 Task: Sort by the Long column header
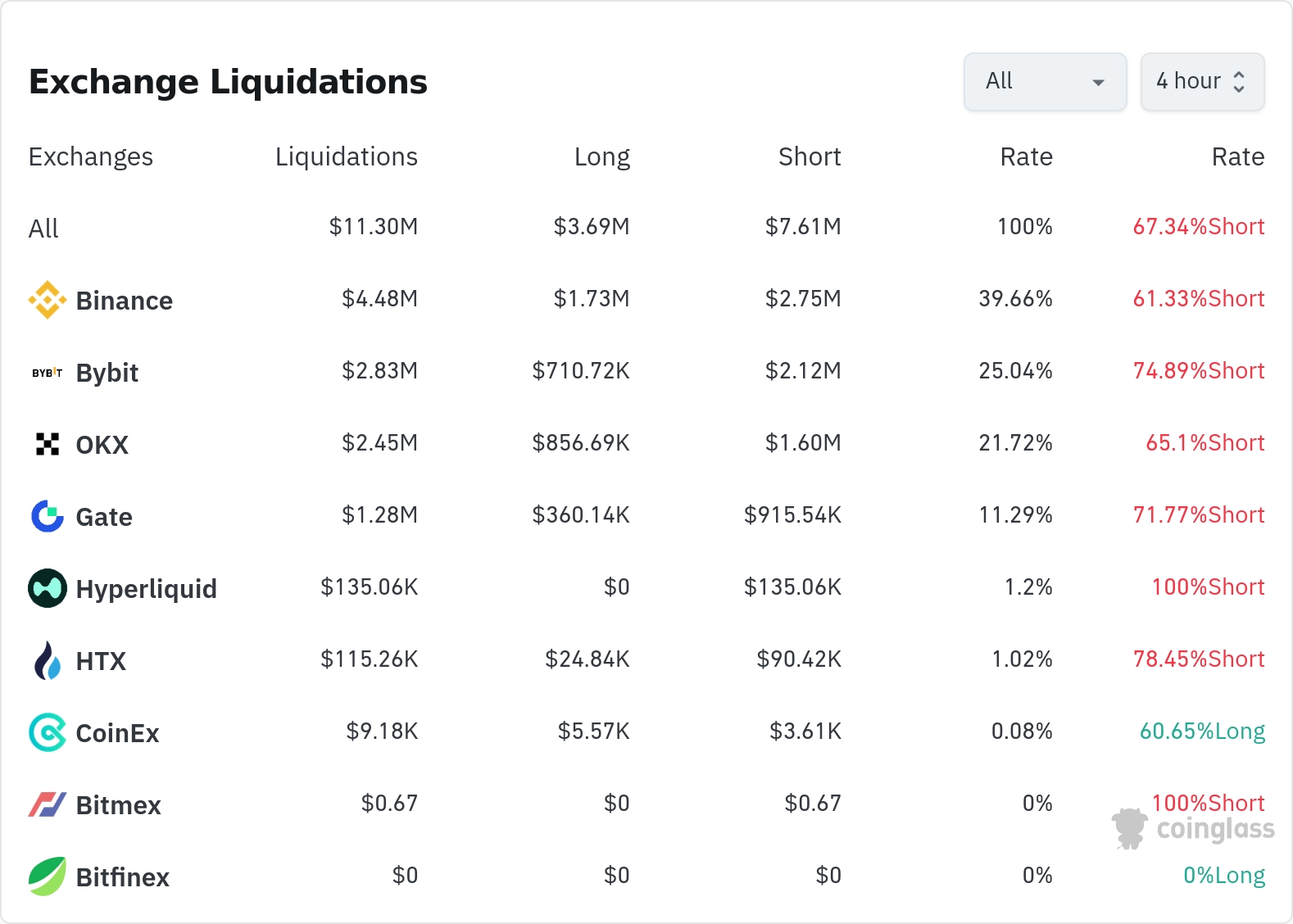click(x=601, y=156)
